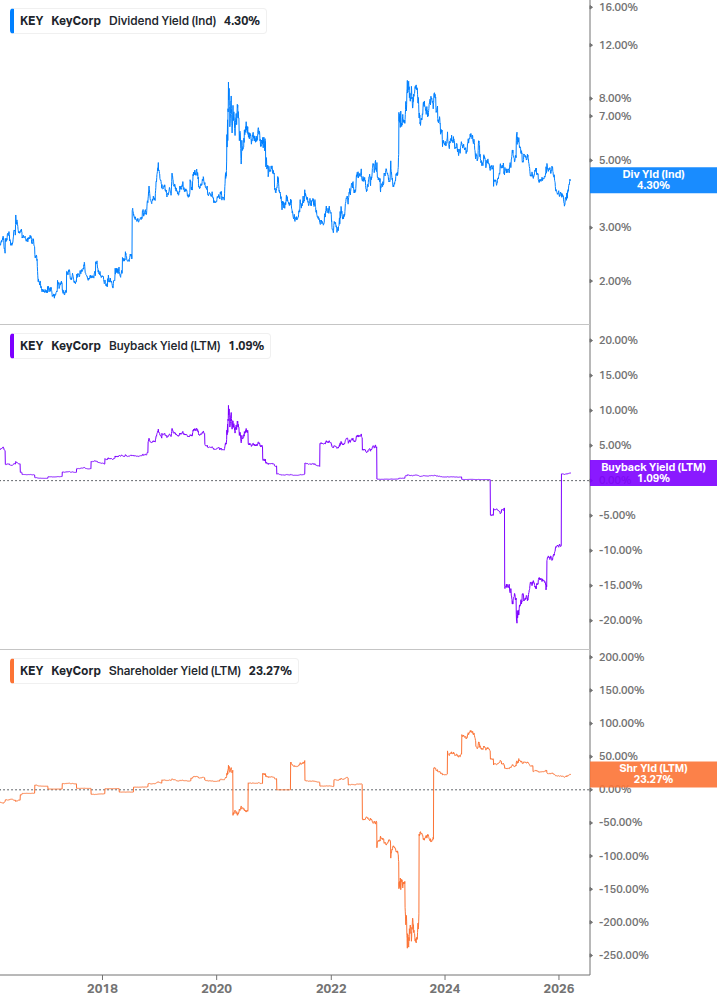Click the 100.00% tick on shareholder yield axis
The width and height of the screenshot is (717, 1005).
coord(622,724)
